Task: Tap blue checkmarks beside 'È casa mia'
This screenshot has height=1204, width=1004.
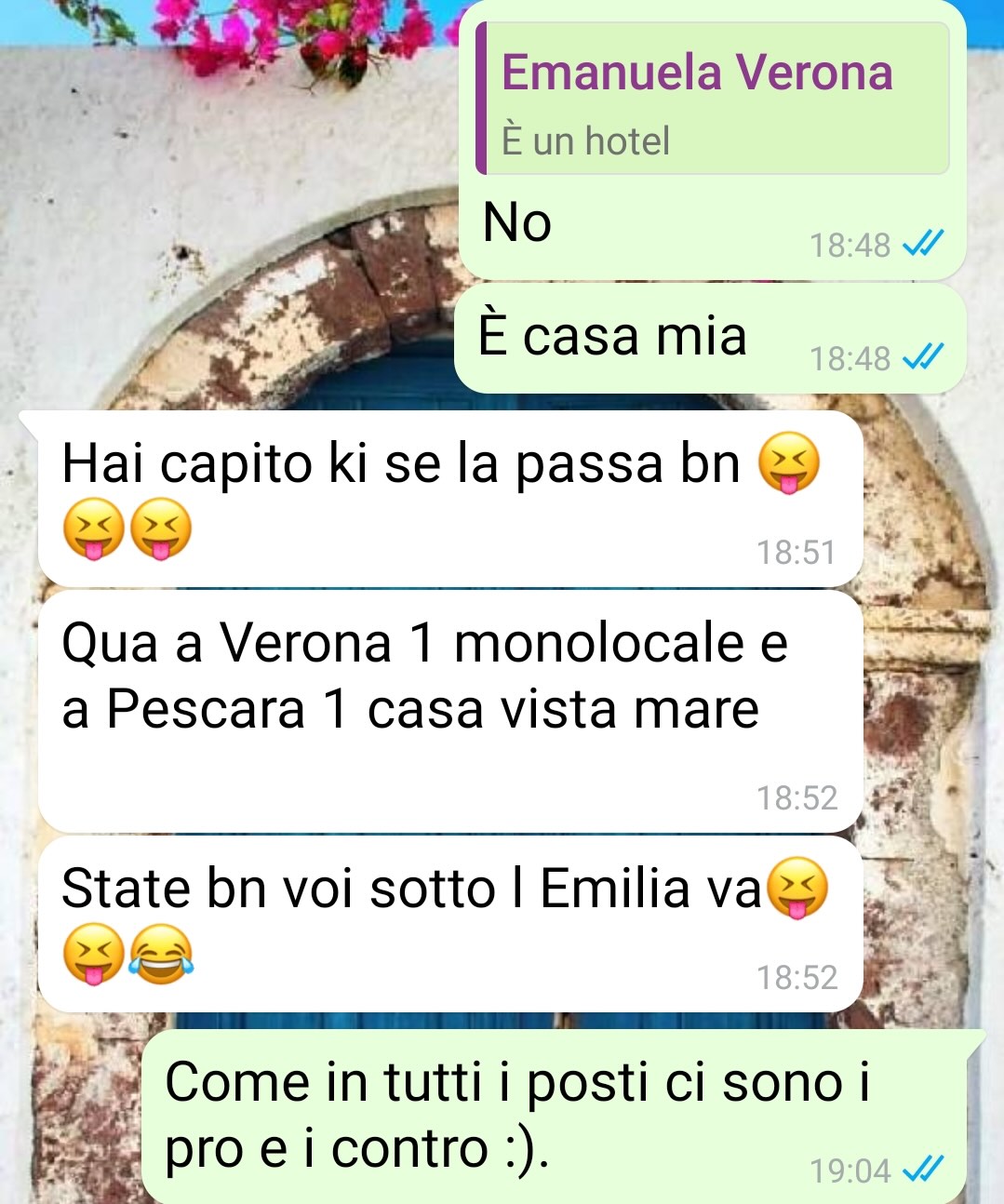Action: click(924, 356)
